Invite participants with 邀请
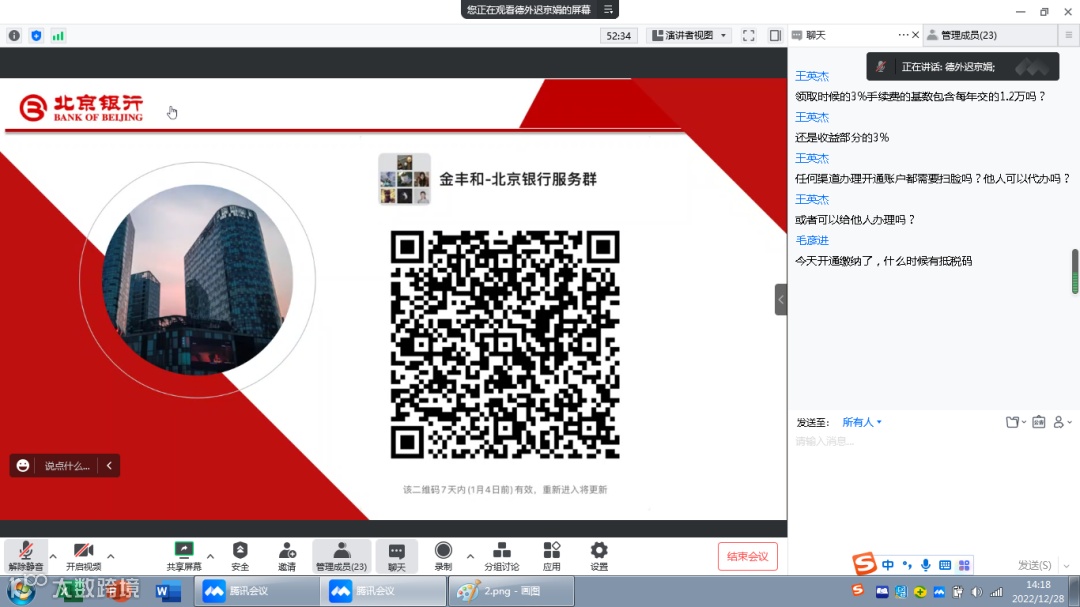Image resolution: width=1080 pixels, height=607 pixels. (287, 556)
